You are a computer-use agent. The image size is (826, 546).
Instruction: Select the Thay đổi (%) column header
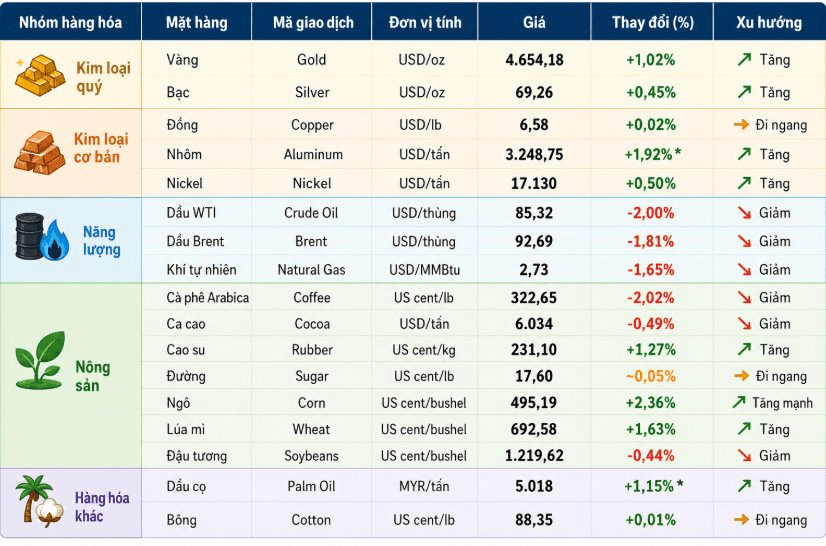point(653,22)
